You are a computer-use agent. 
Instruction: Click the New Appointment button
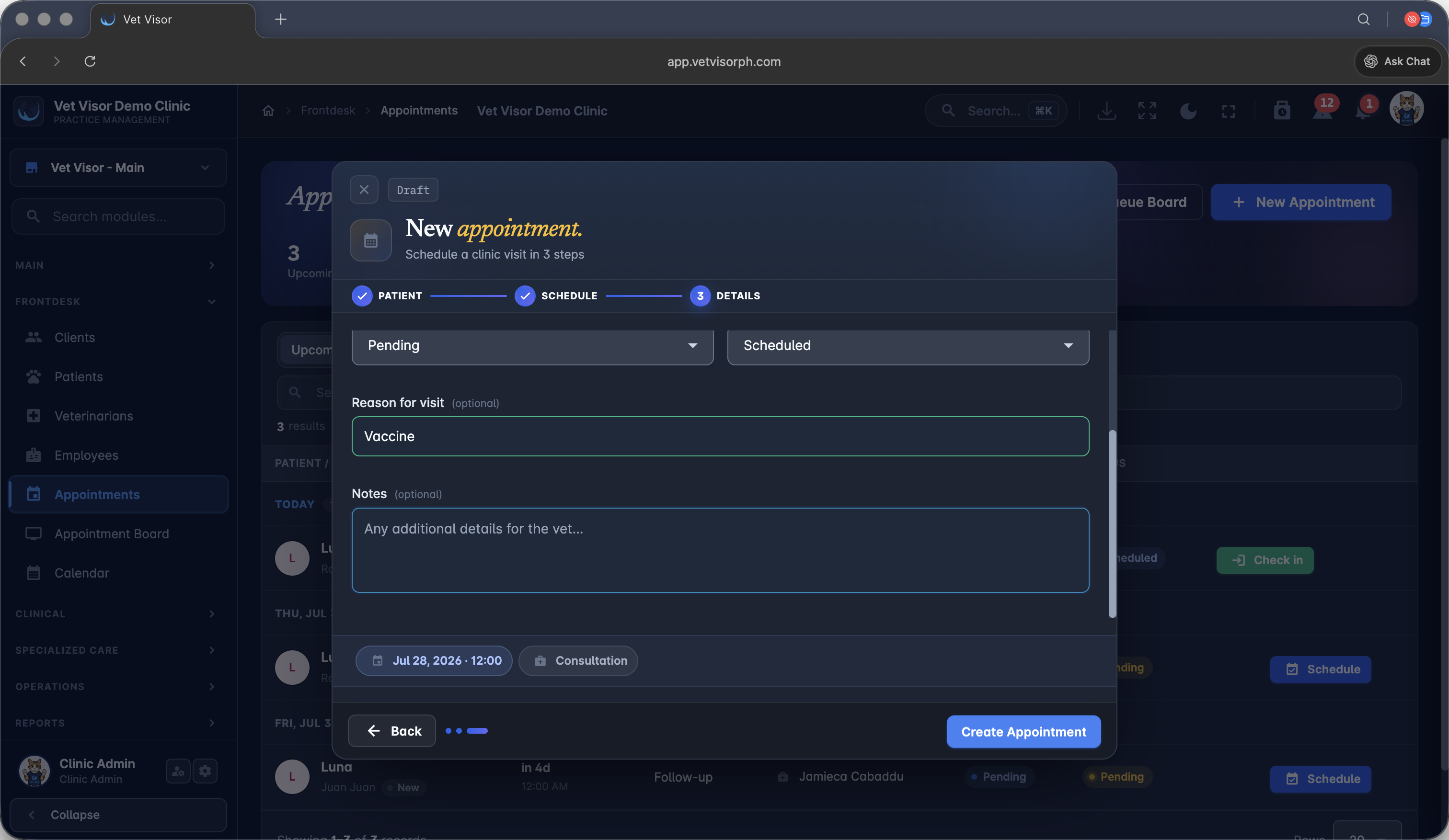pos(1300,202)
